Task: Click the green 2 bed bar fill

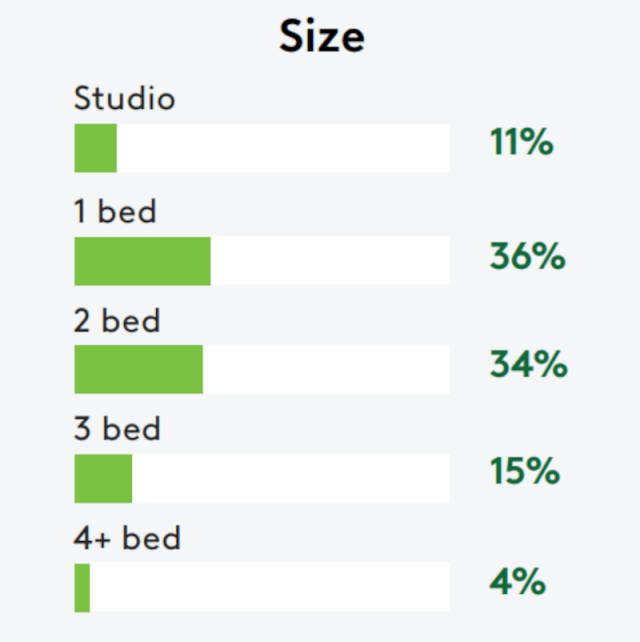Action: [x=138, y=369]
